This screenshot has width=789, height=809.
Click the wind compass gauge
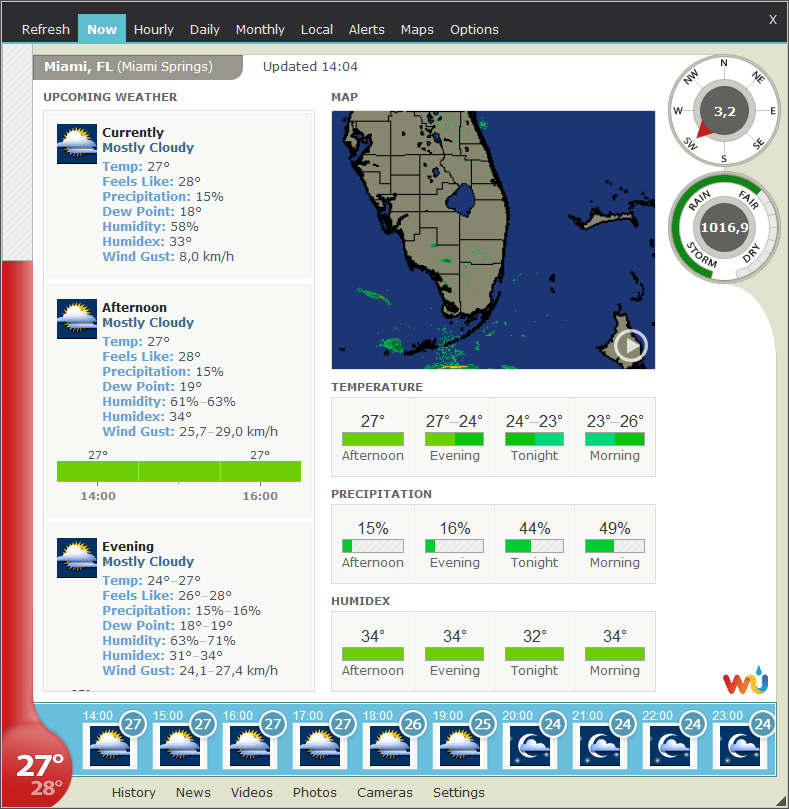point(725,111)
